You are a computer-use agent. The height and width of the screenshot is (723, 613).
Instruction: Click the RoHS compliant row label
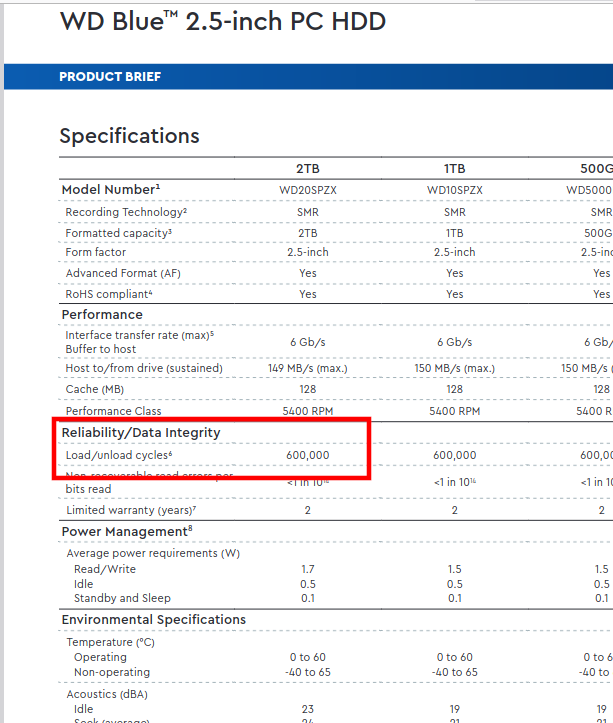click(x=109, y=294)
